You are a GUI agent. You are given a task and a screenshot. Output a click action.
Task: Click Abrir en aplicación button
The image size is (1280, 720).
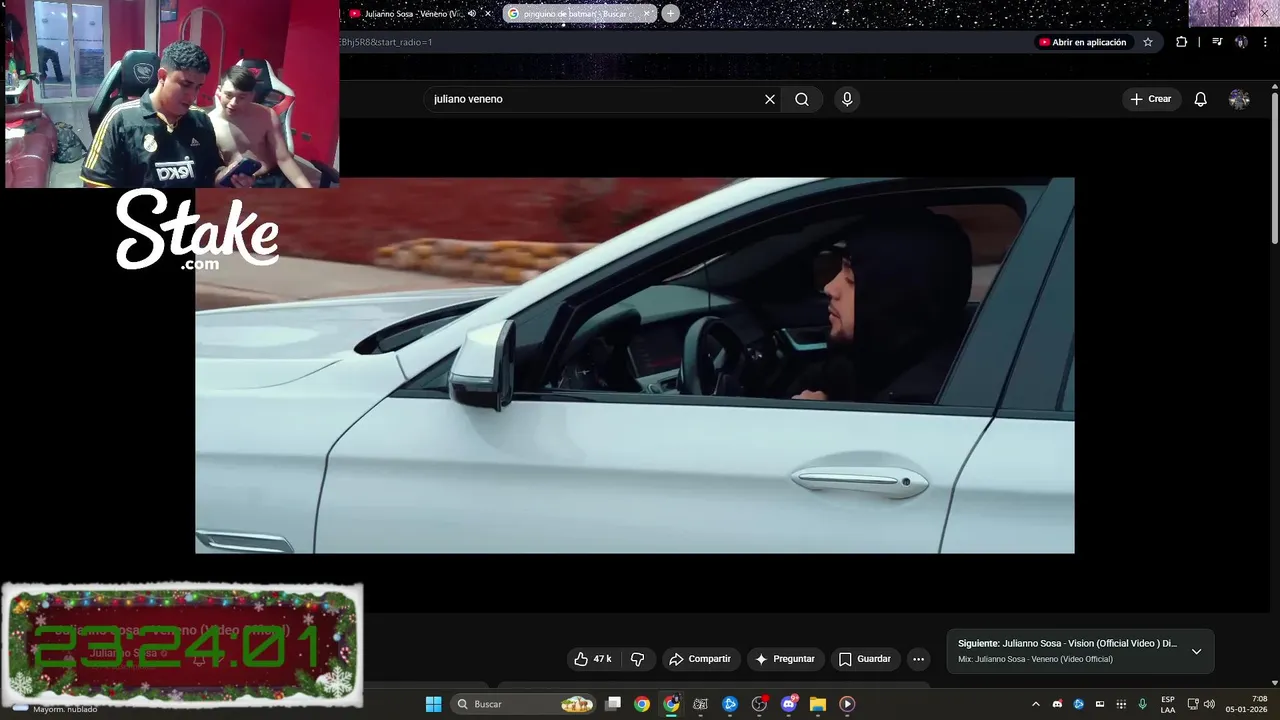coord(1082,42)
